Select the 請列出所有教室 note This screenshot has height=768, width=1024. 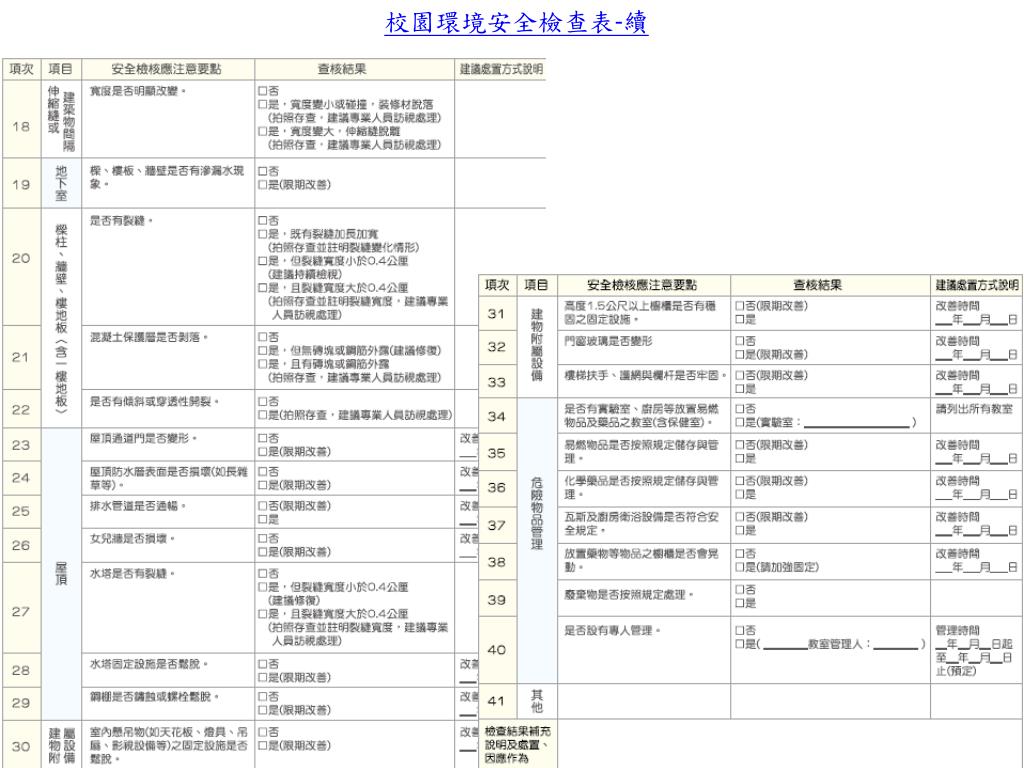[x=974, y=409]
